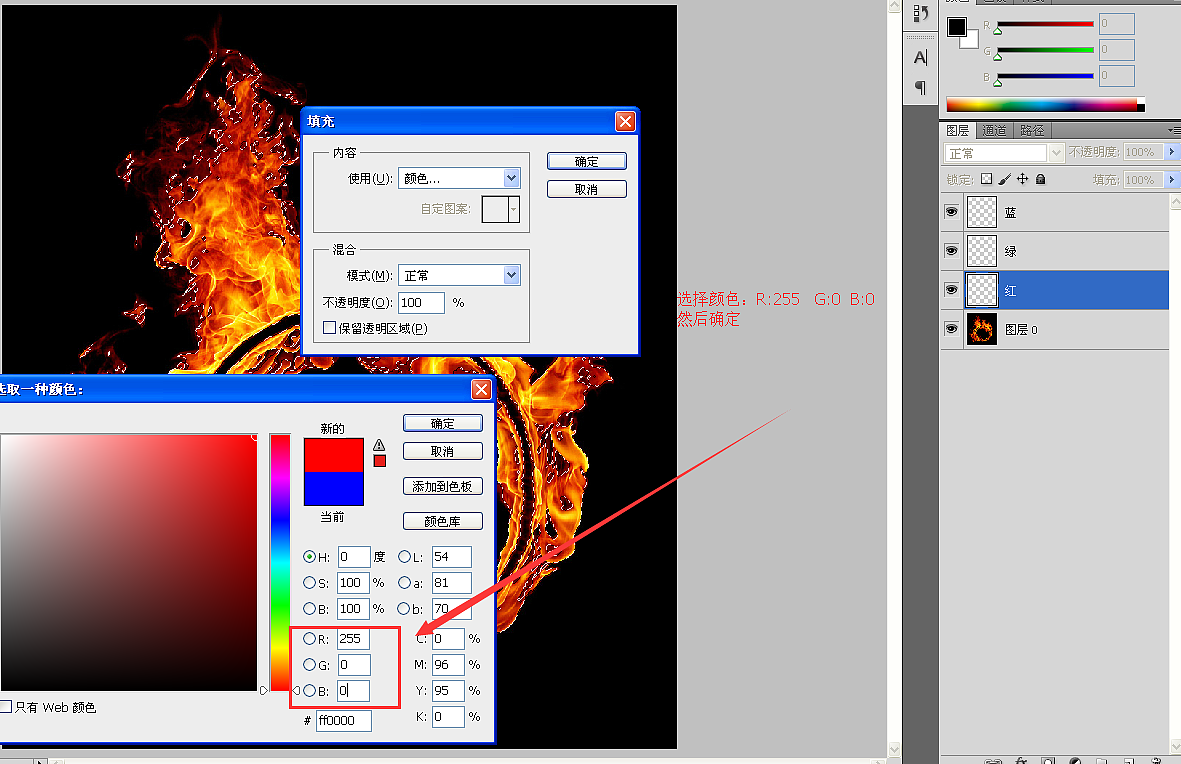Click the hex color field ff0000
The width and height of the screenshot is (1181, 764).
point(343,720)
